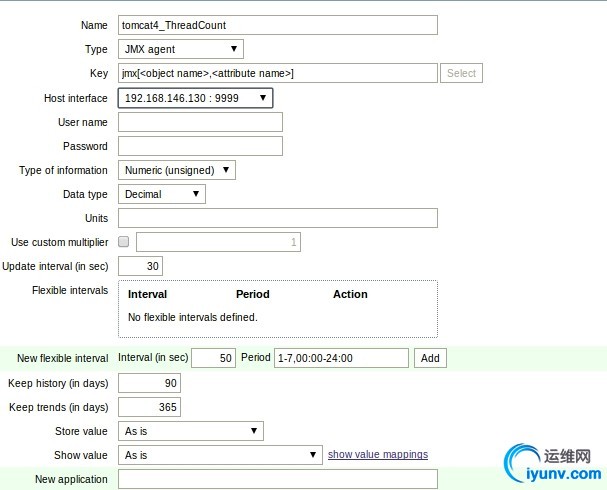Click the User name input field
Screen dimensions: 607x490
(x=200, y=122)
